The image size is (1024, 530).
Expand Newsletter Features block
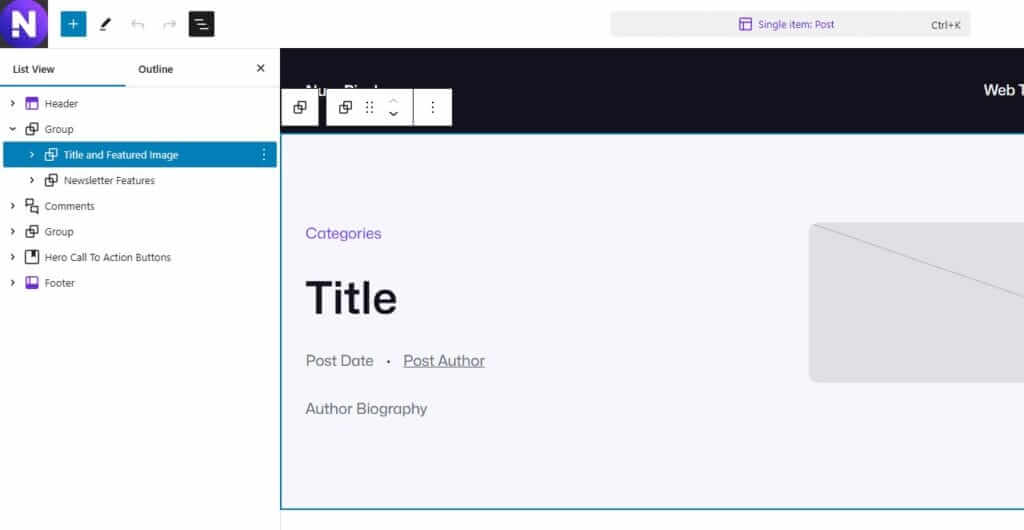[x=32, y=181]
